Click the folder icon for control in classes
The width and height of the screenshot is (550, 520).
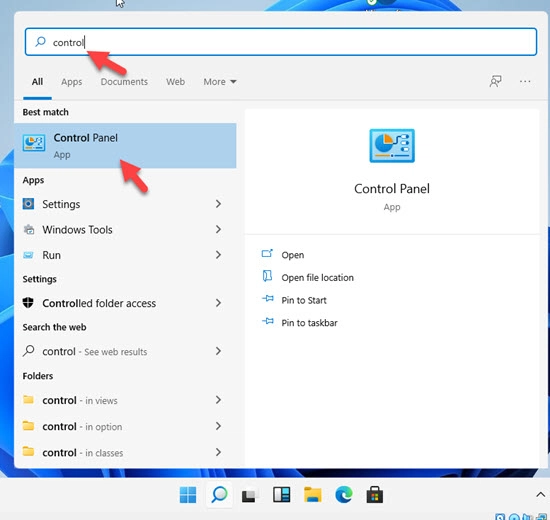click(28, 451)
